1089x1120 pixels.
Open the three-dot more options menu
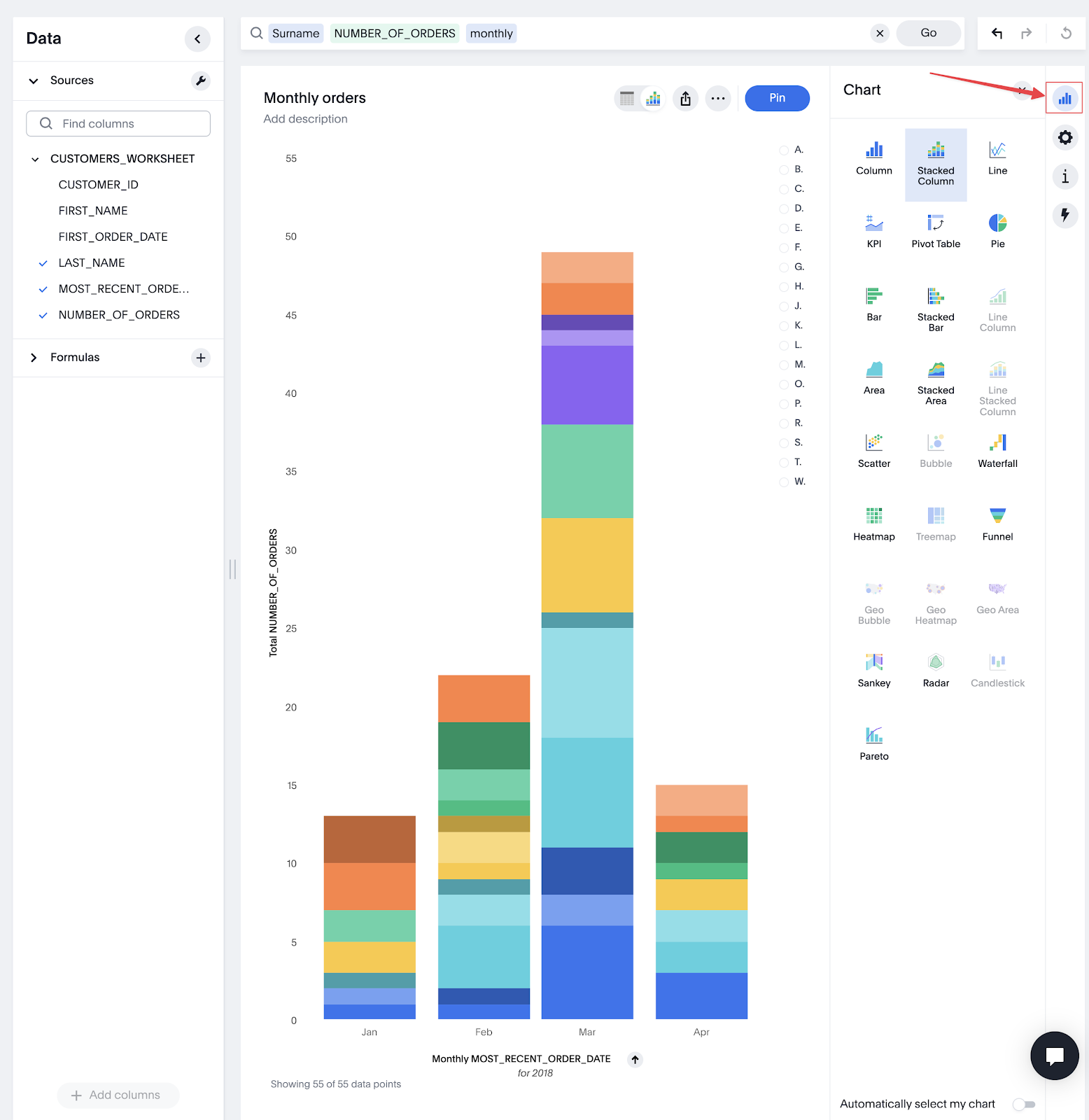[717, 99]
